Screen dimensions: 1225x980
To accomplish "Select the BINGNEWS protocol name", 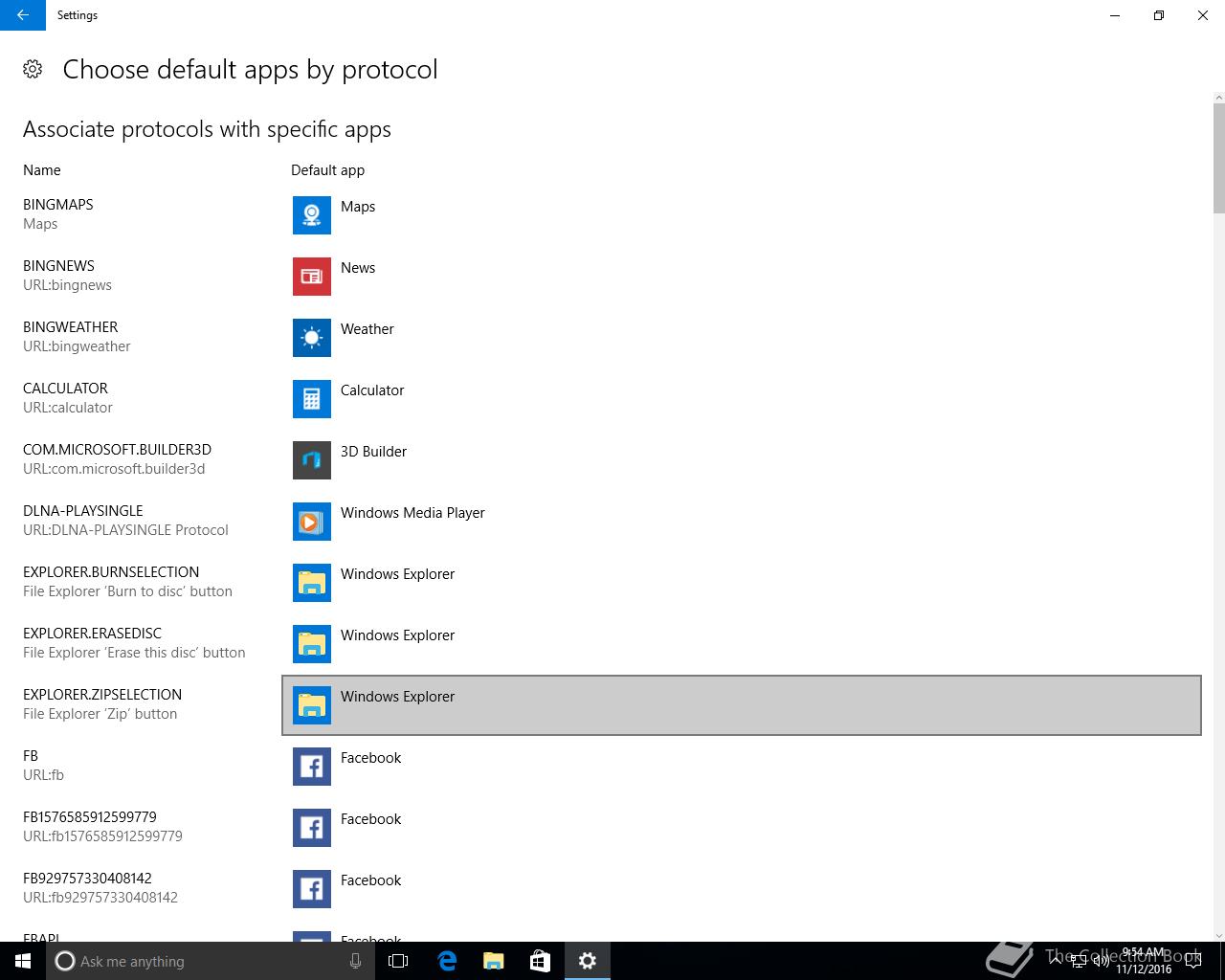I will pyautogui.click(x=58, y=266).
